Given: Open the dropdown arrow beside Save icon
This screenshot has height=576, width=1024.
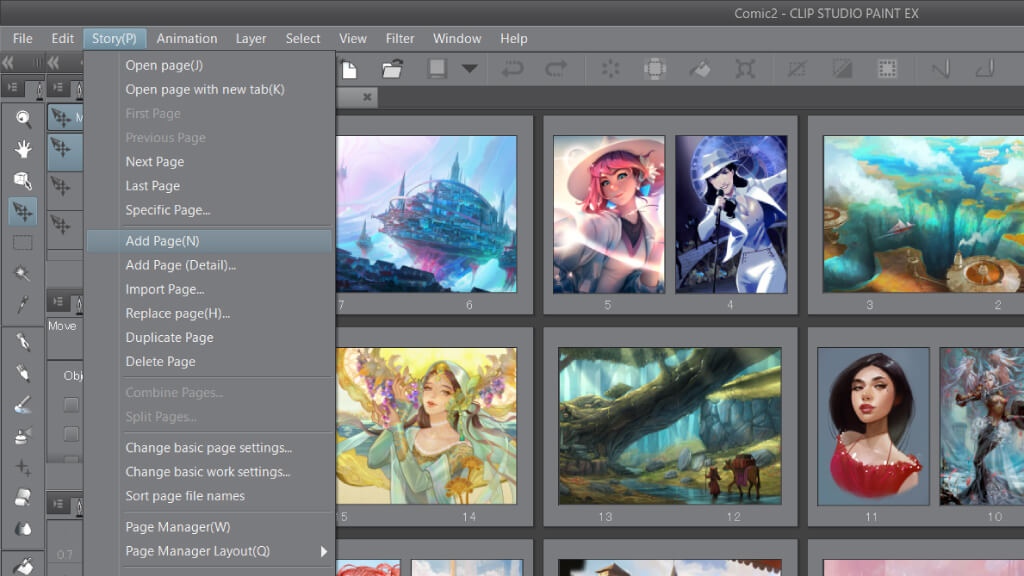Looking at the screenshot, I should pos(468,69).
